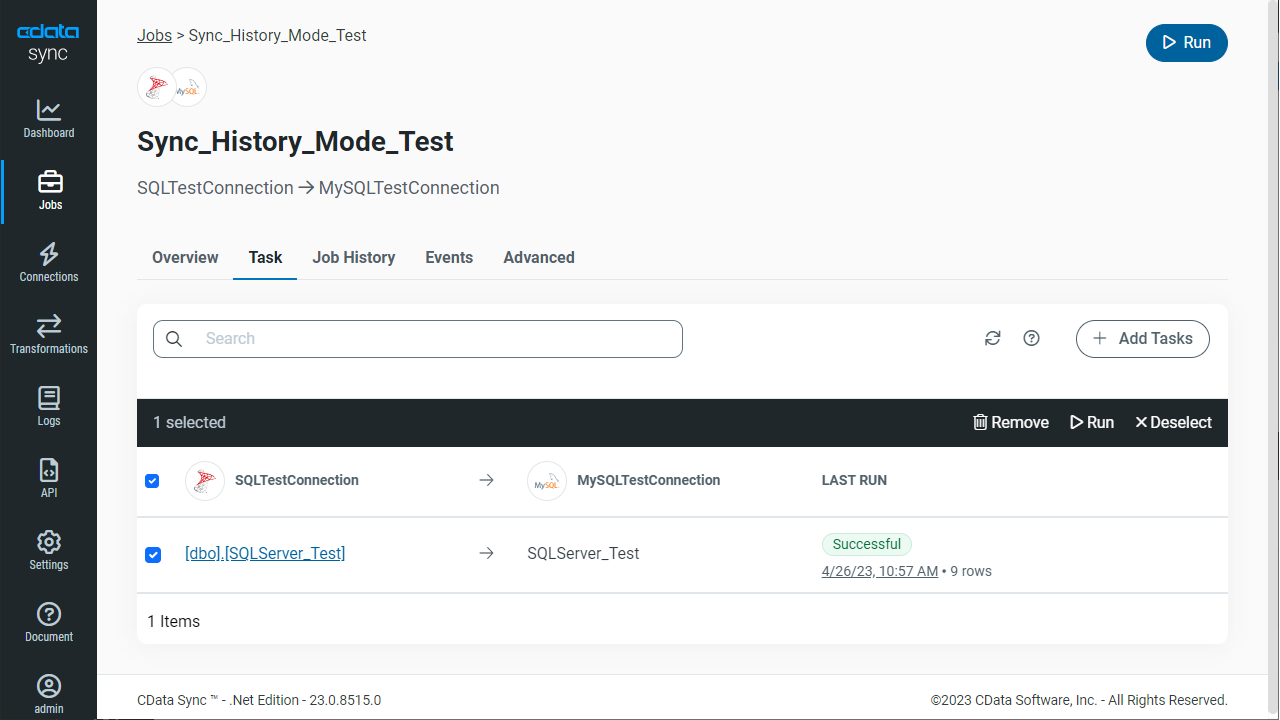
Task: Open the Logs section
Action: pyautogui.click(x=48, y=406)
